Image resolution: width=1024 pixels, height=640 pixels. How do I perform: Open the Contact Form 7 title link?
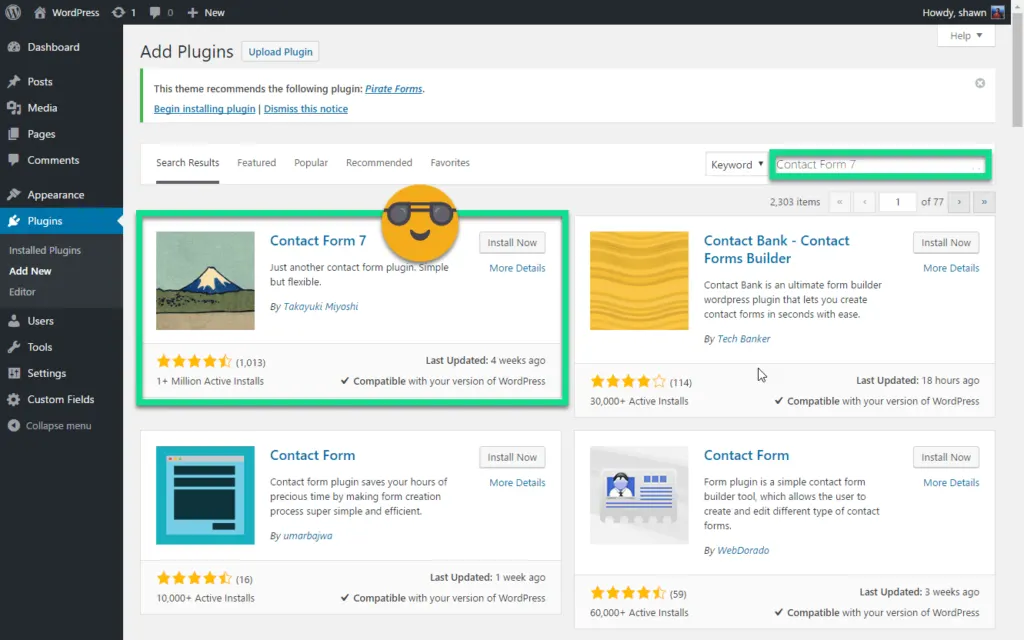[x=318, y=240]
